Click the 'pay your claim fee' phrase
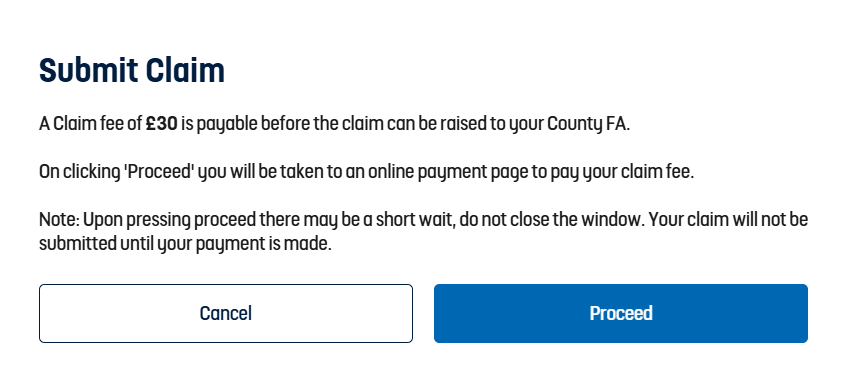 click(x=621, y=172)
